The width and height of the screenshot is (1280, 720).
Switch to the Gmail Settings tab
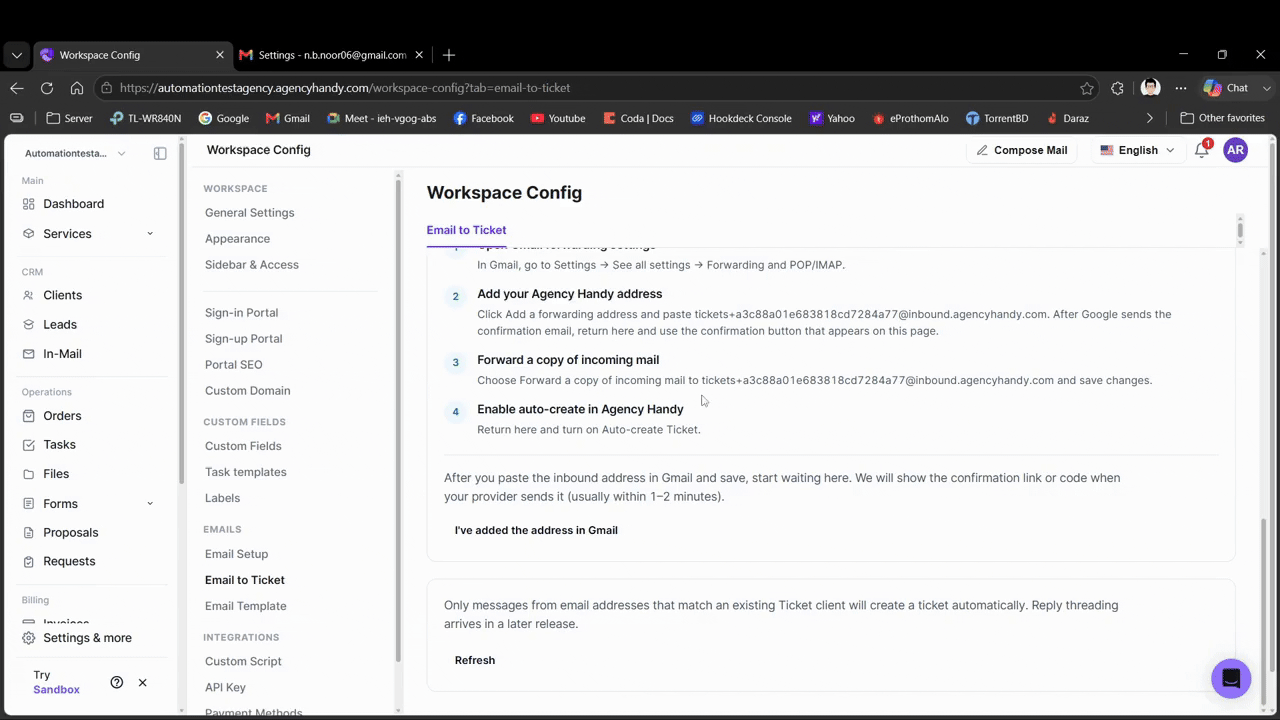pos(333,55)
